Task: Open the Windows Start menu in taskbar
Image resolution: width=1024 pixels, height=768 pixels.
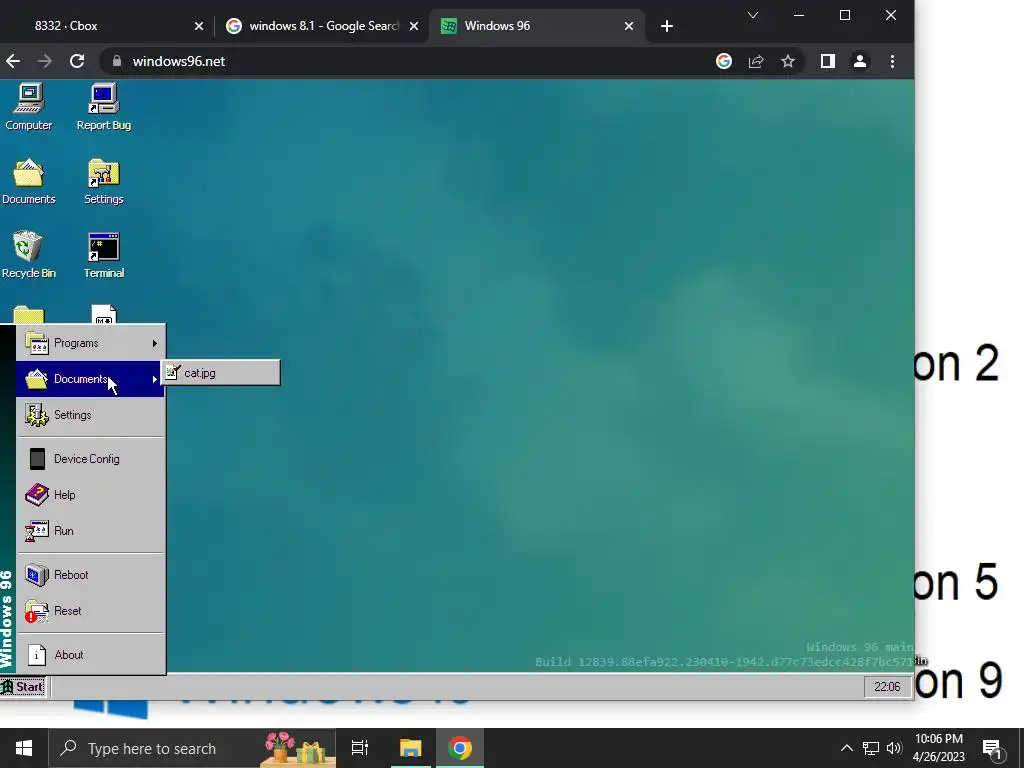Action: coord(24,748)
